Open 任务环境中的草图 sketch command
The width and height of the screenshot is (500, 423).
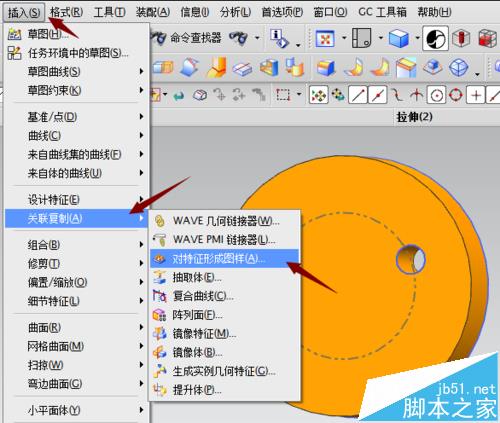coord(77,53)
